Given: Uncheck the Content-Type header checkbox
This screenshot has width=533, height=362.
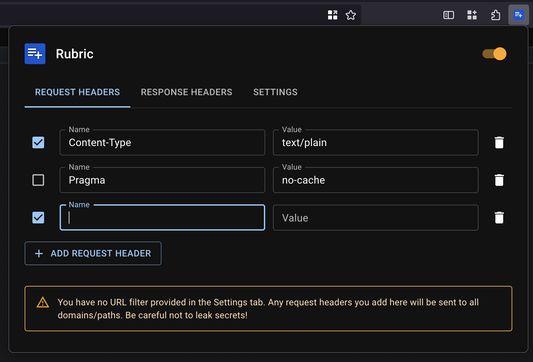Looking at the screenshot, I should [x=38, y=142].
